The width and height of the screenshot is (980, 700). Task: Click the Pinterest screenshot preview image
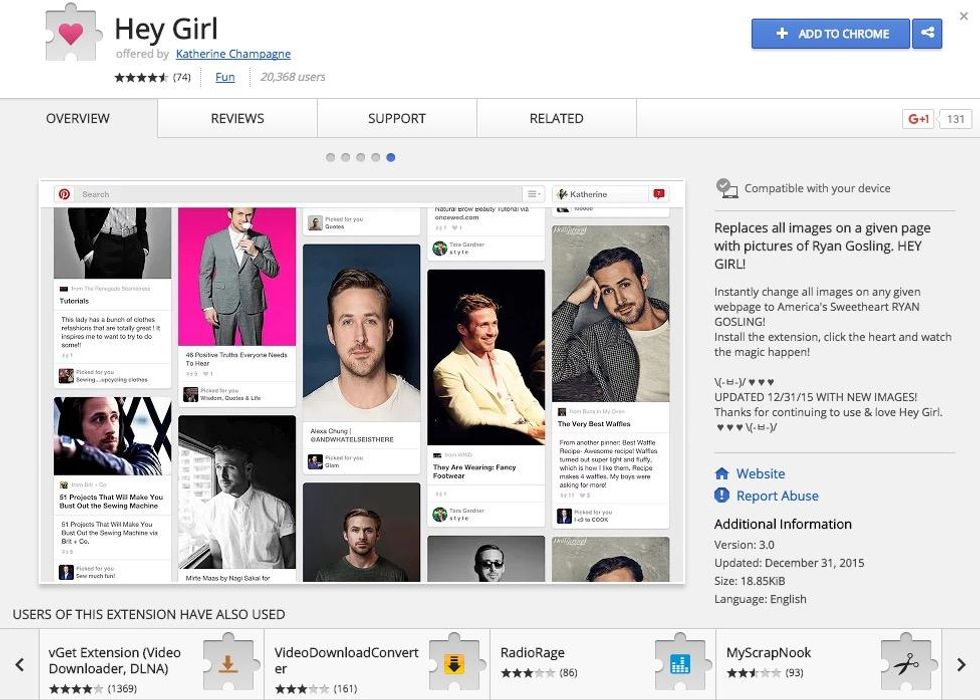point(361,382)
